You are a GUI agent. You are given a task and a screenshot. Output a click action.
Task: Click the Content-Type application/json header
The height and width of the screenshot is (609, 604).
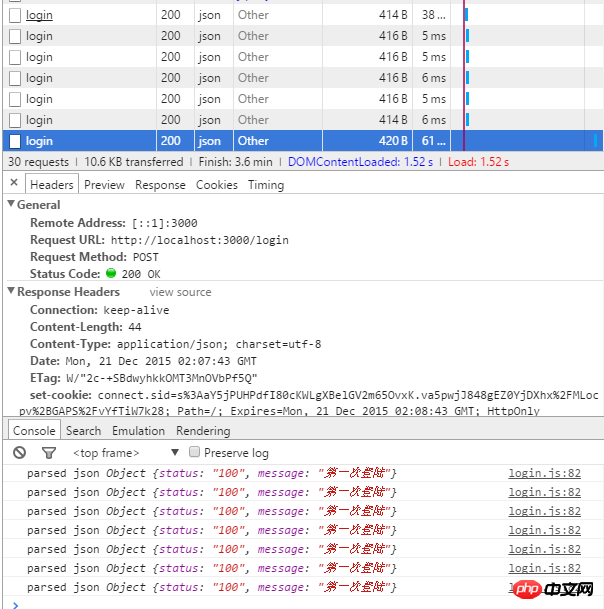click(176, 344)
